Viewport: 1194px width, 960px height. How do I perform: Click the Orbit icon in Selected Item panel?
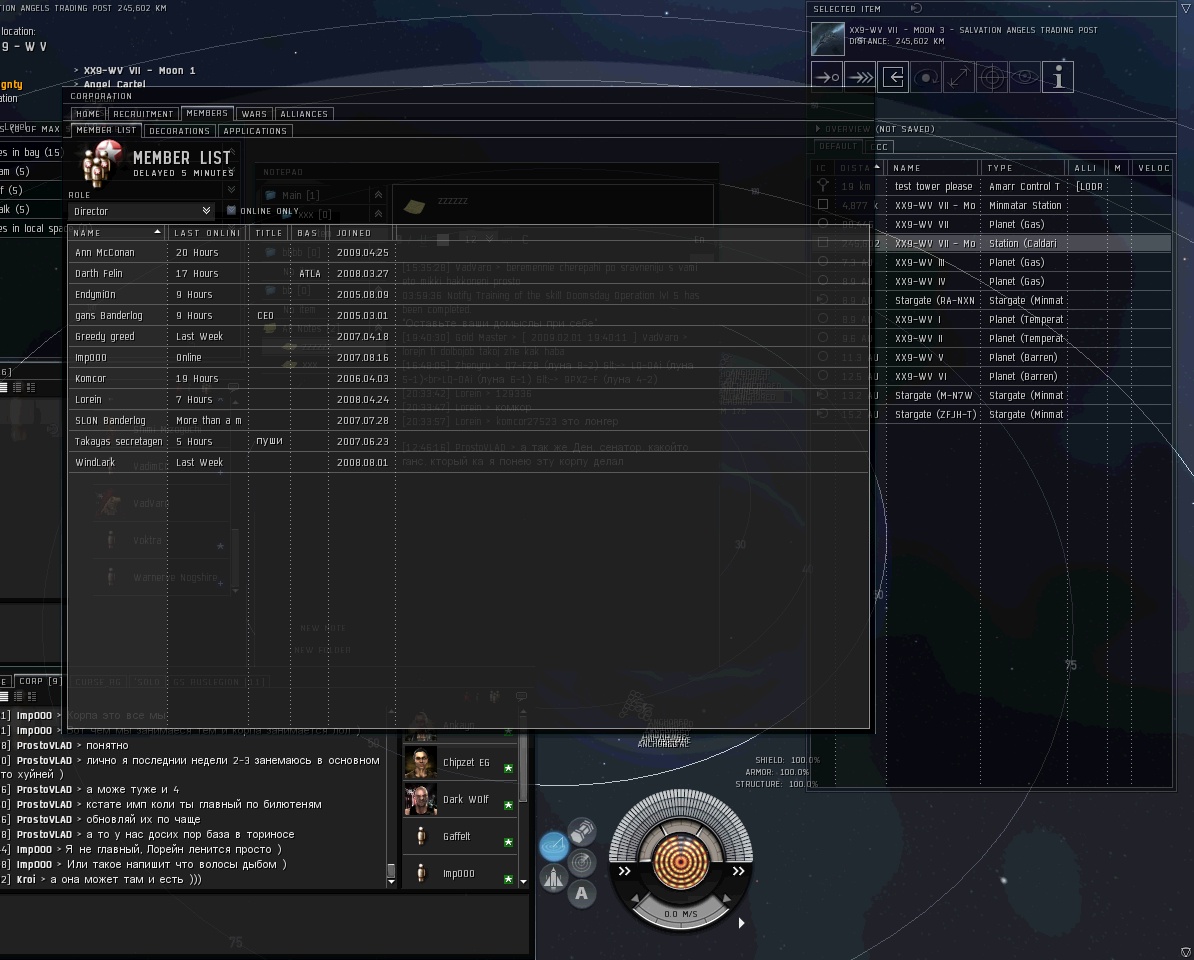926,77
